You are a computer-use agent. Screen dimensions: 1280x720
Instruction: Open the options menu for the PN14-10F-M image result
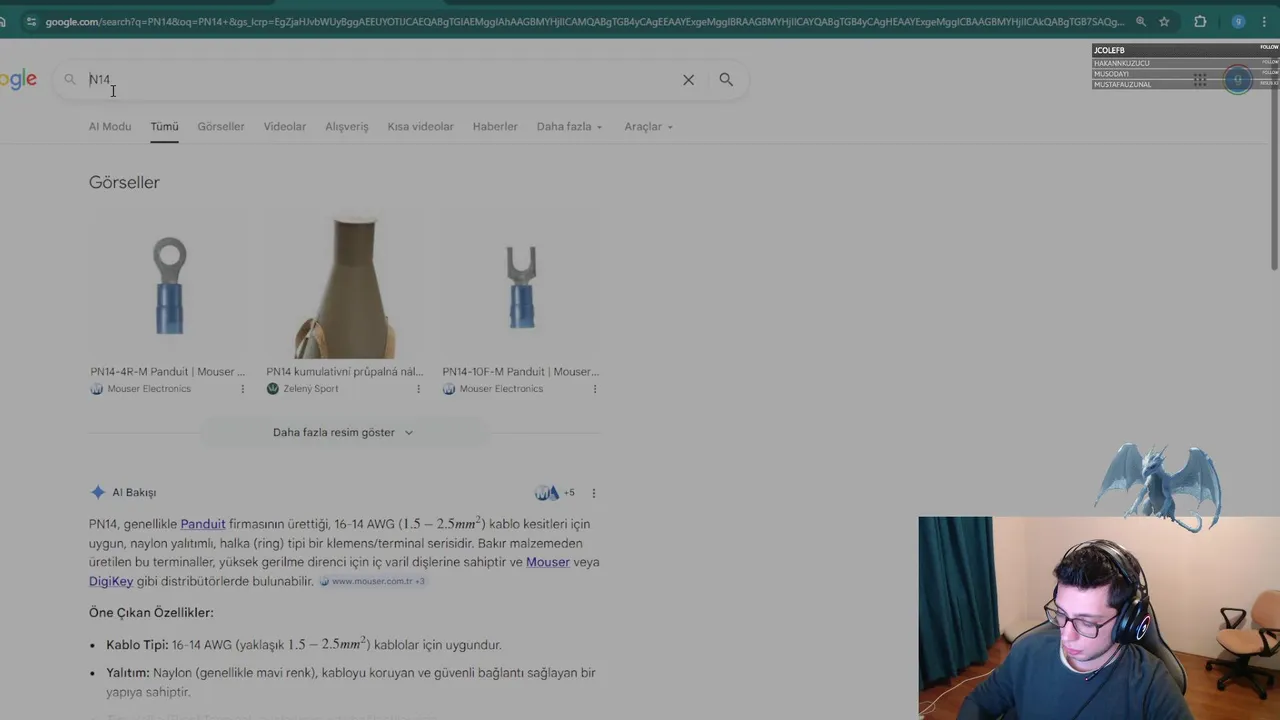coord(594,389)
